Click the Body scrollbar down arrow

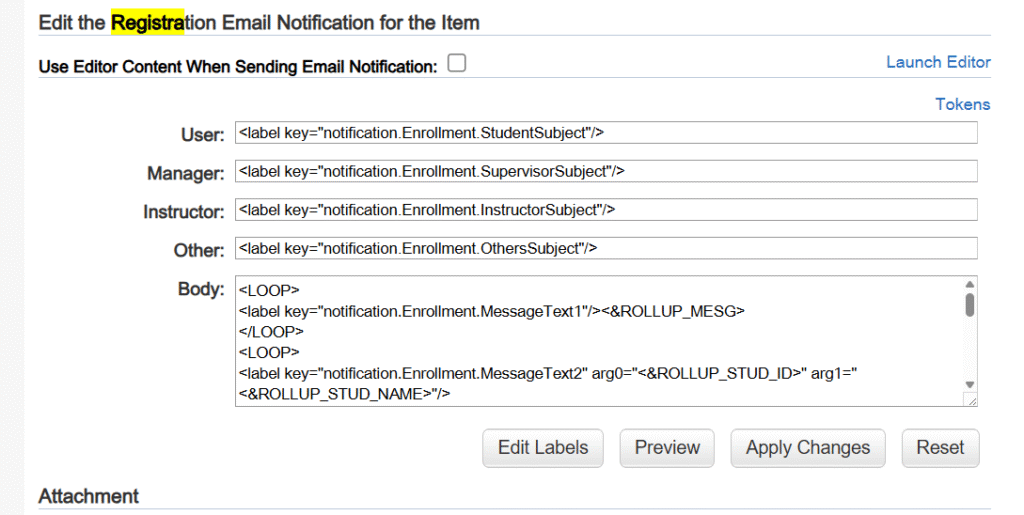click(x=969, y=384)
